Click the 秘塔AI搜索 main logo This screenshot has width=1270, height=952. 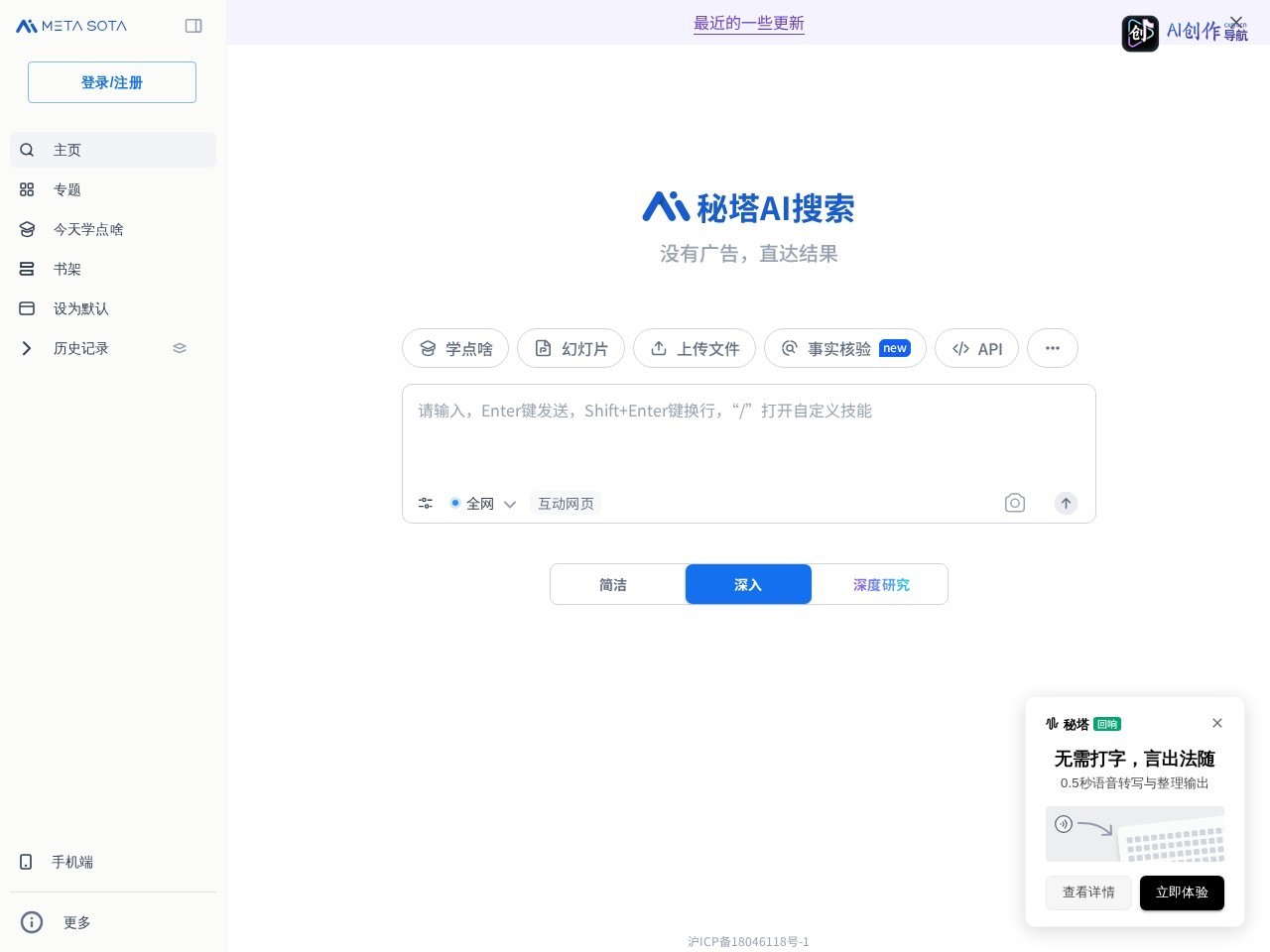click(748, 207)
